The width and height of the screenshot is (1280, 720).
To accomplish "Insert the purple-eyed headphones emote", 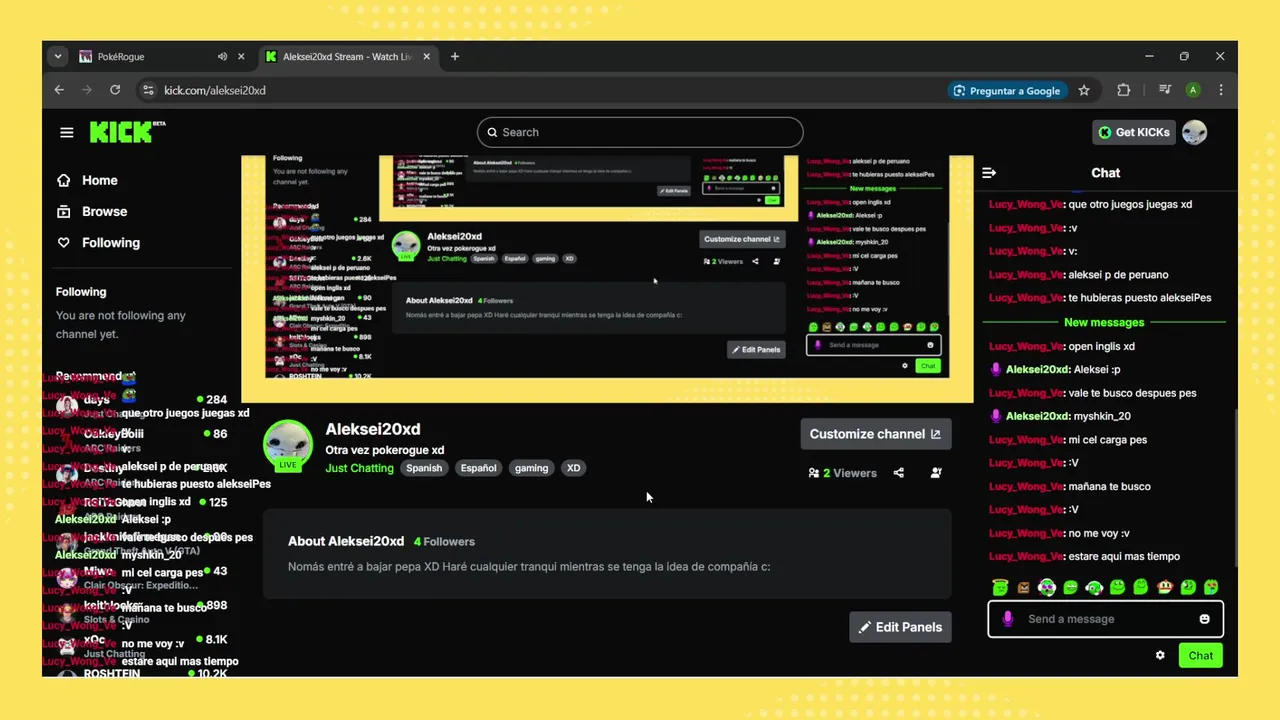I will pos(1047,587).
